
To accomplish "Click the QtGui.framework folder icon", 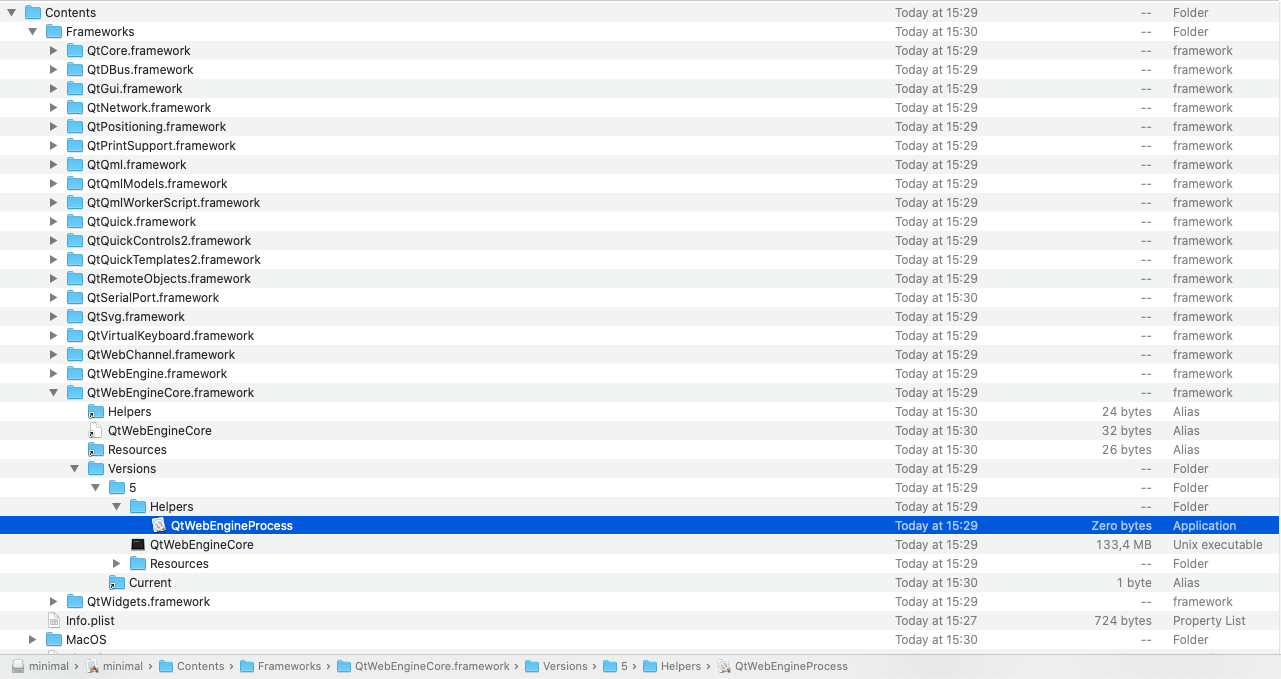I will (75, 89).
